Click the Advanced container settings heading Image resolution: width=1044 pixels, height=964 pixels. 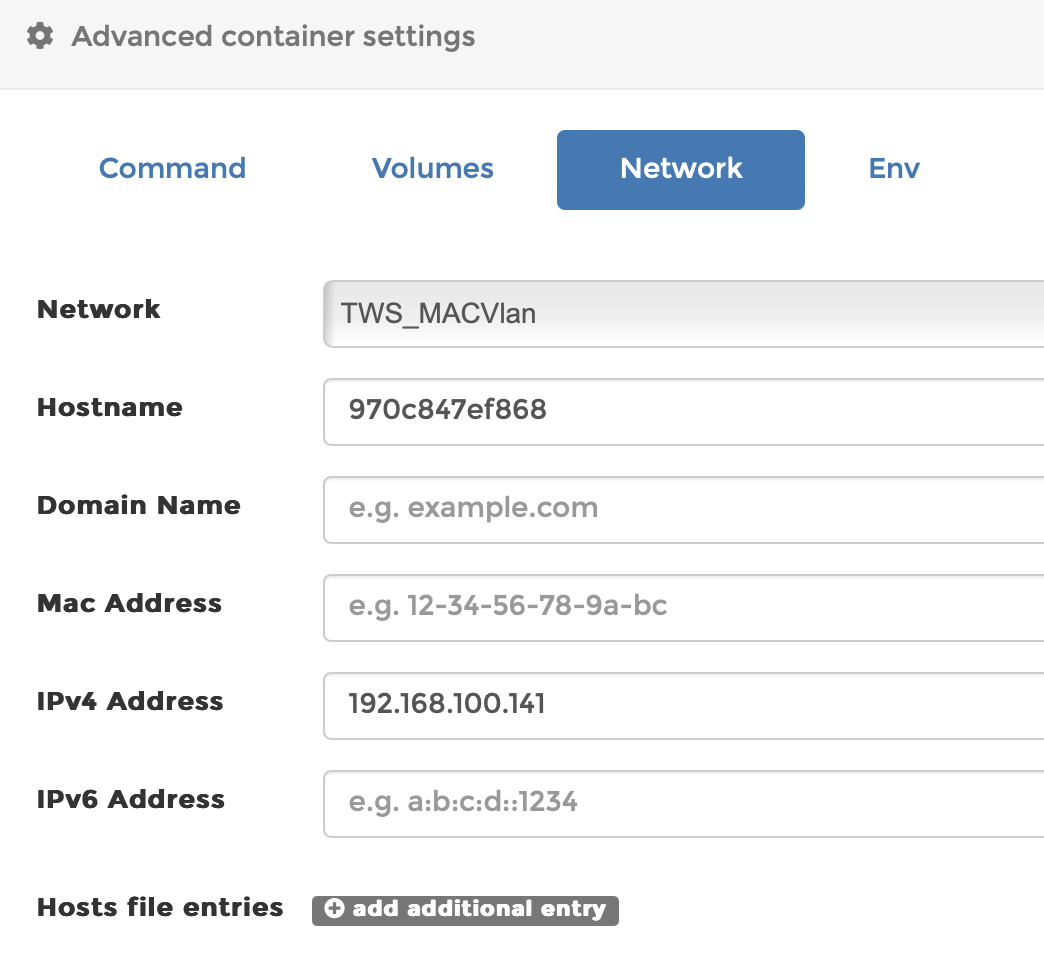(x=274, y=36)
